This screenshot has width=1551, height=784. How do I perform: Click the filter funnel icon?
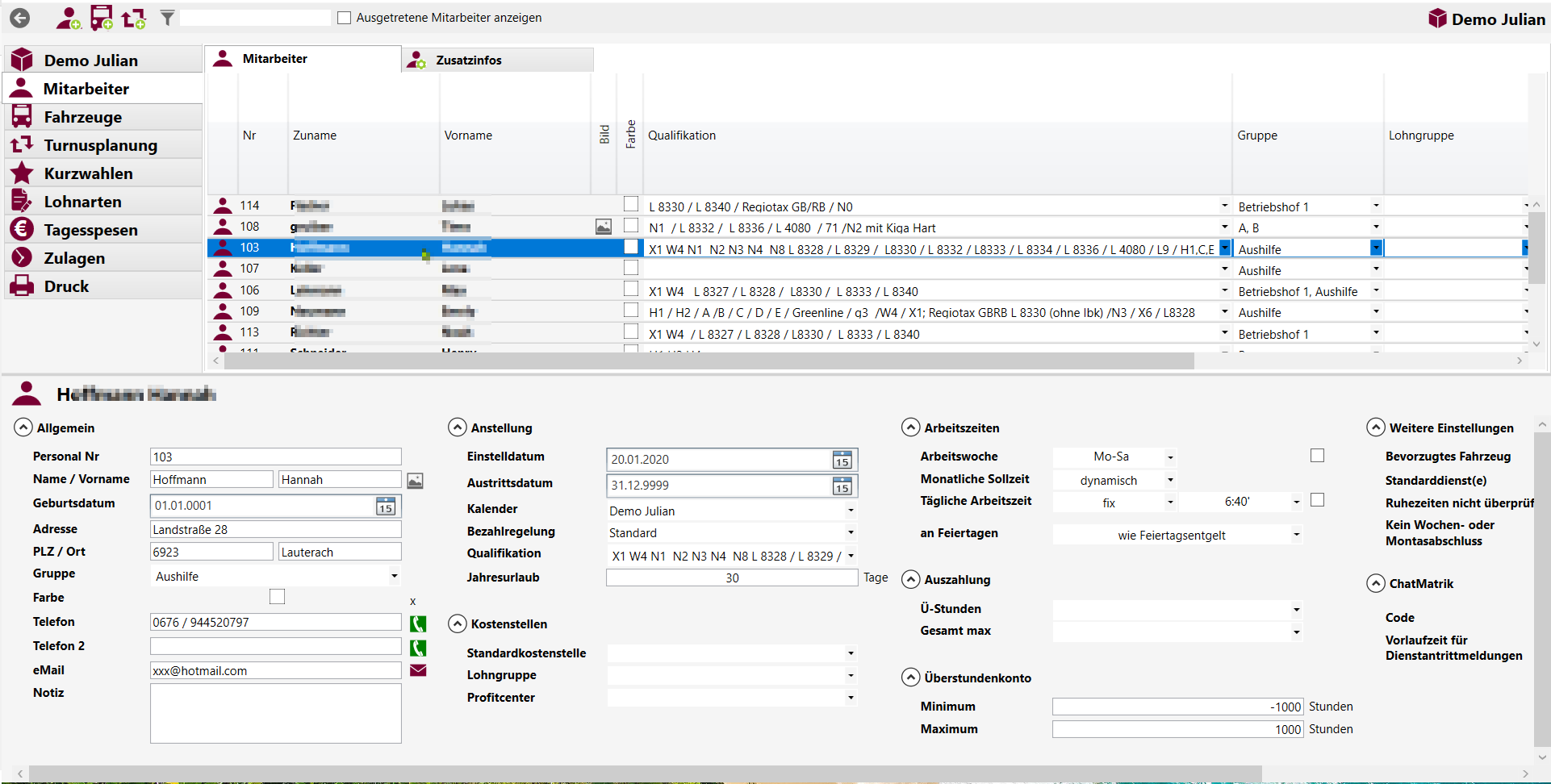coord(167,18)
